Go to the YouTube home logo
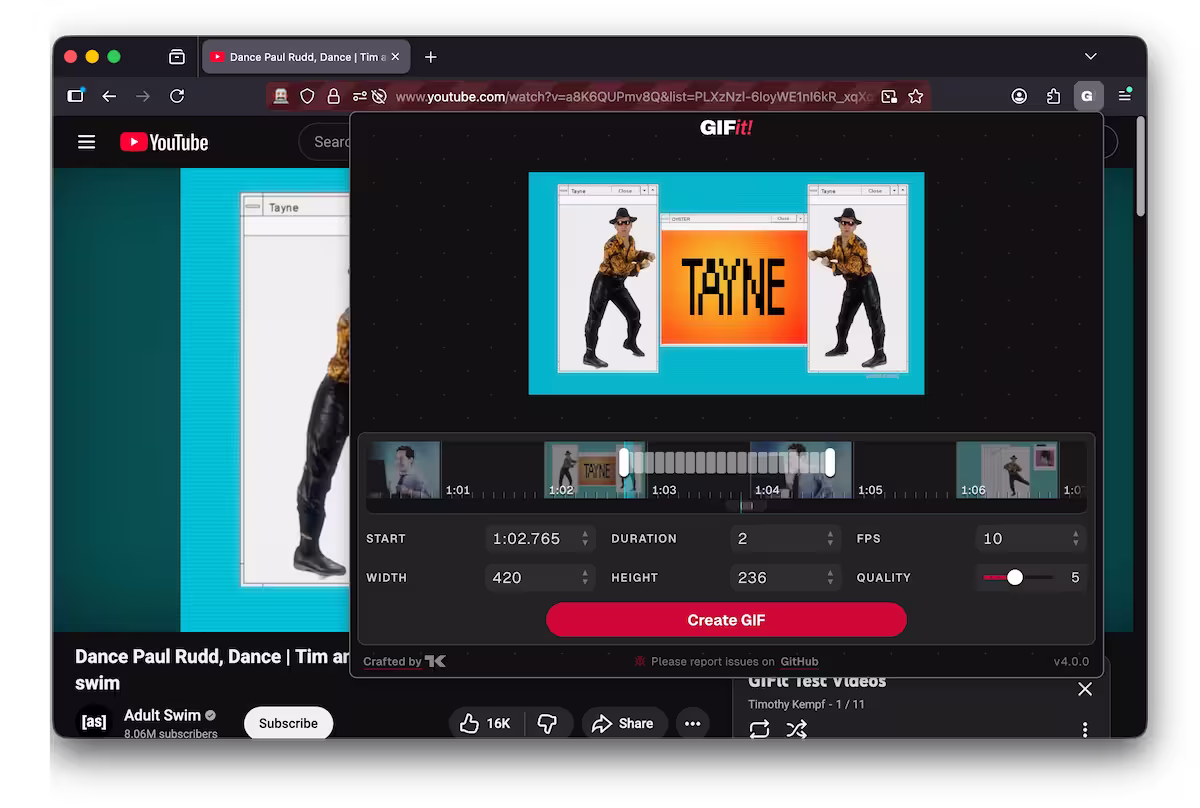This screenshot has height=808, width=1200. pyautogui.click(x=164, y=142)
